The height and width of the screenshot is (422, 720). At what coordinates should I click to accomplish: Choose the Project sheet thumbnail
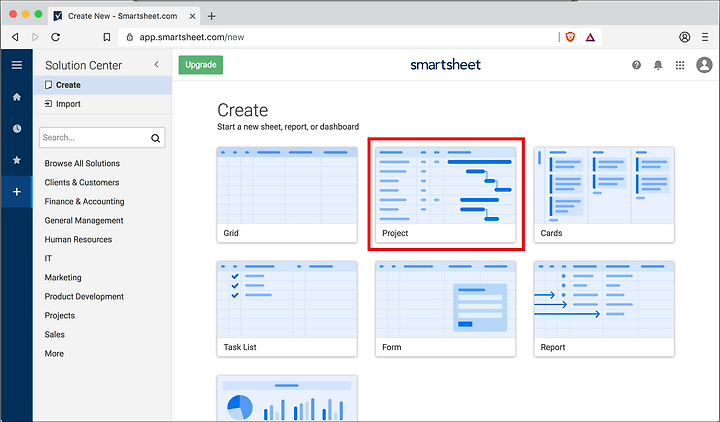[445, 195]
